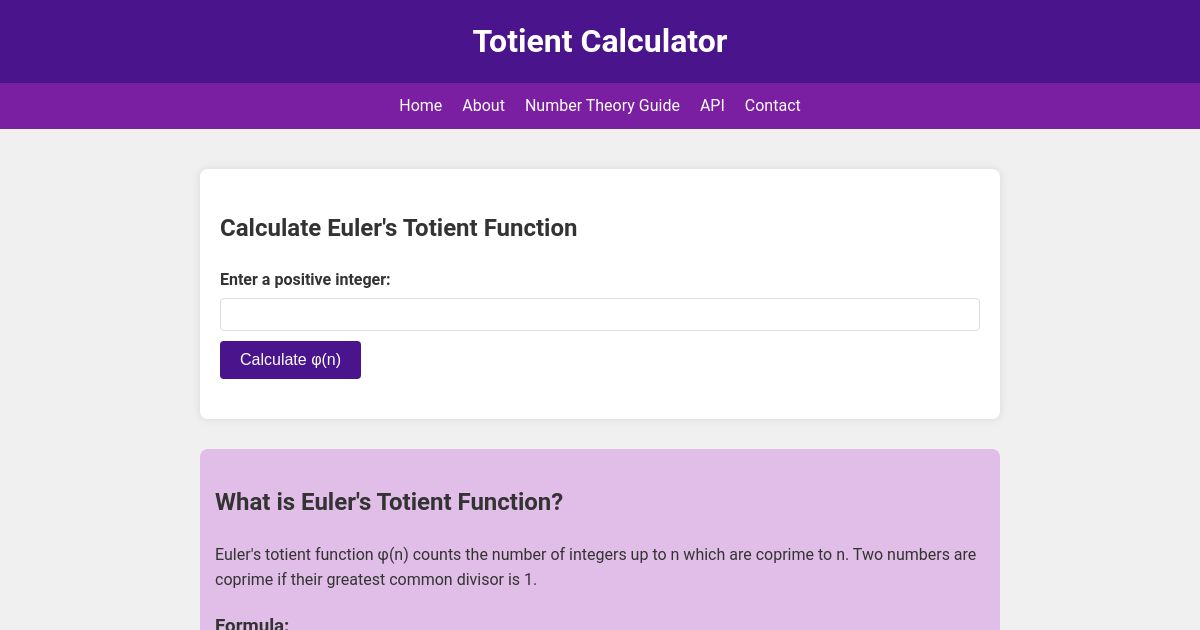
Task: Go to the Contact page
Action: point(772,105)
